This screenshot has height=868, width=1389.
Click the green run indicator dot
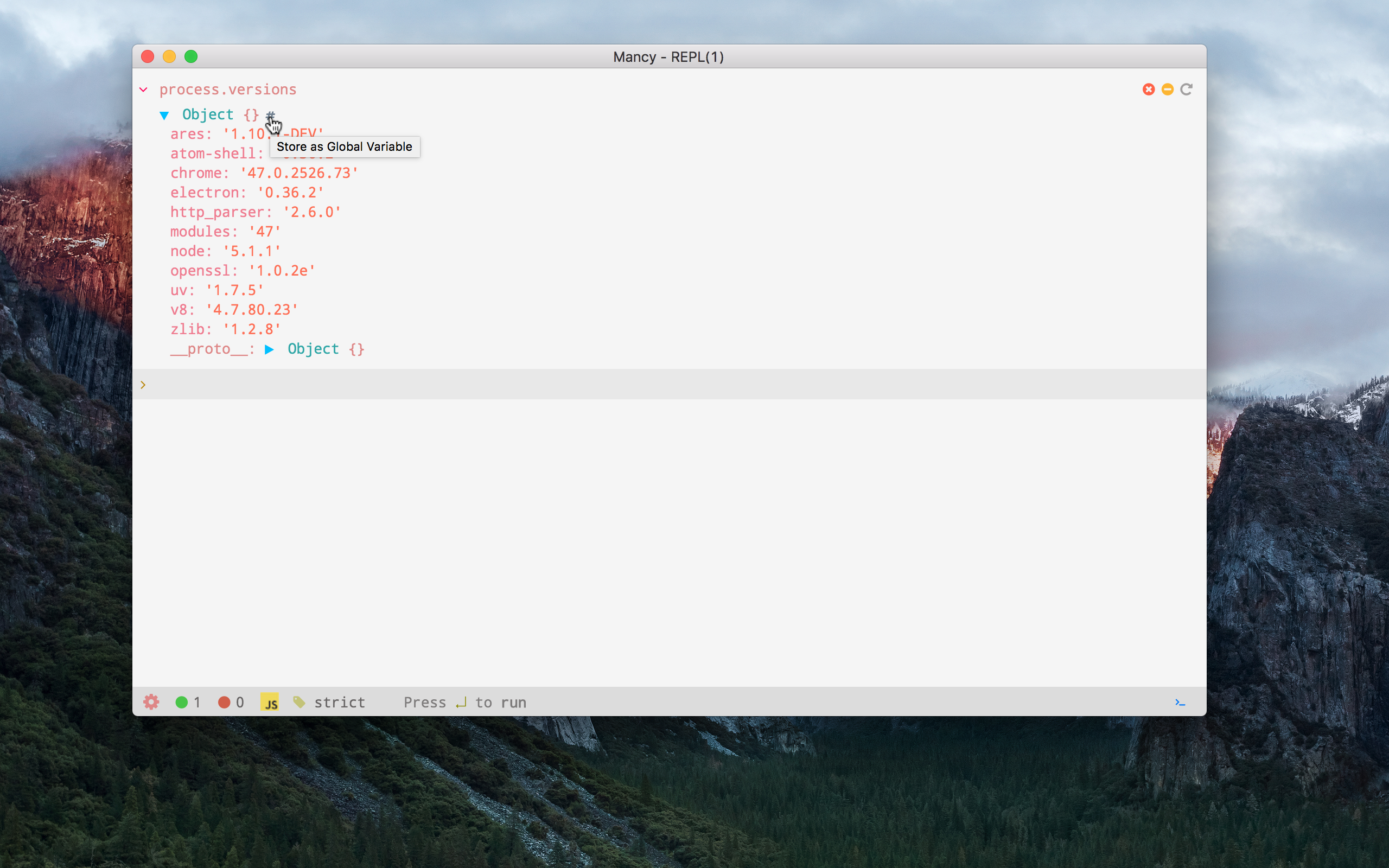(x=183, y=702)
